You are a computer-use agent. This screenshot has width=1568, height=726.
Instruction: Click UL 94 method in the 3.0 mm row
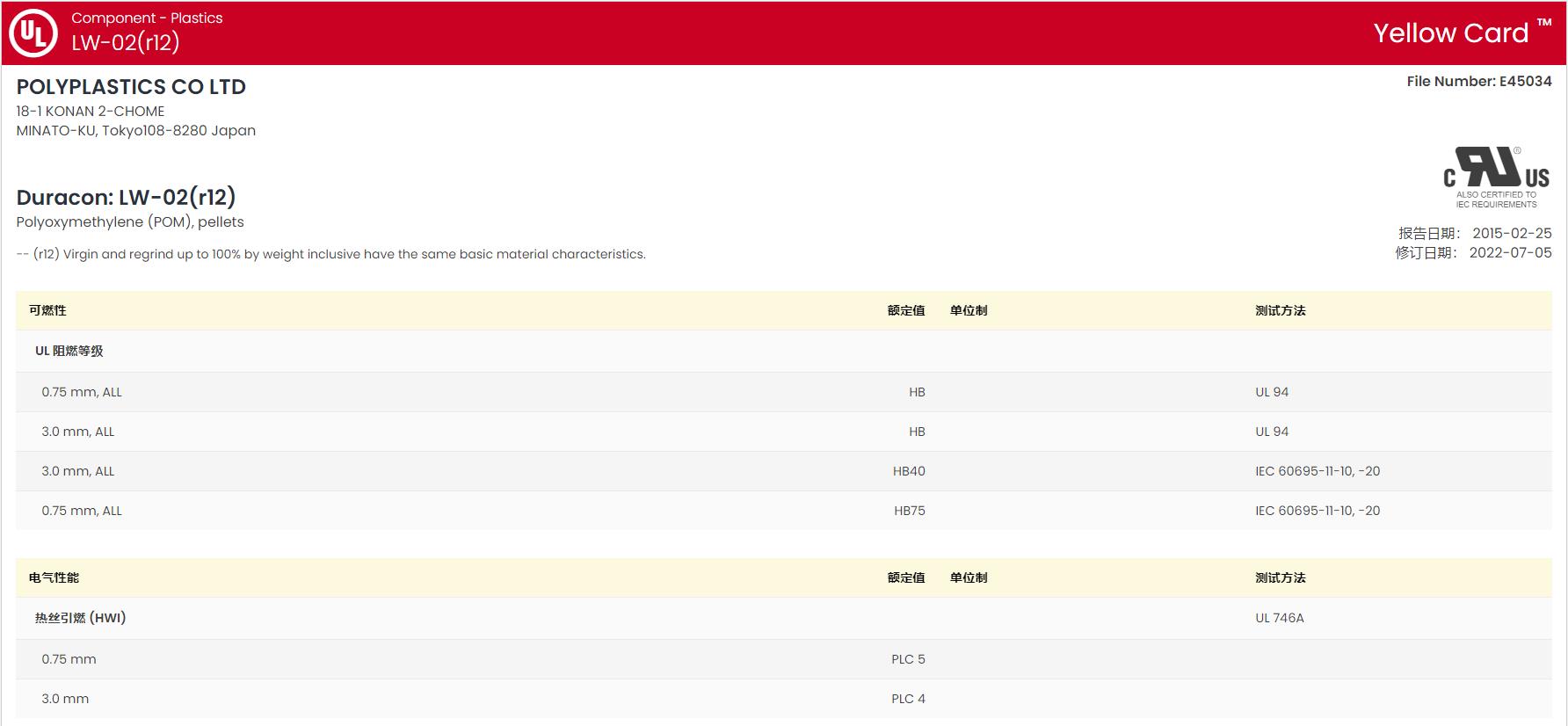[1272, 432]
